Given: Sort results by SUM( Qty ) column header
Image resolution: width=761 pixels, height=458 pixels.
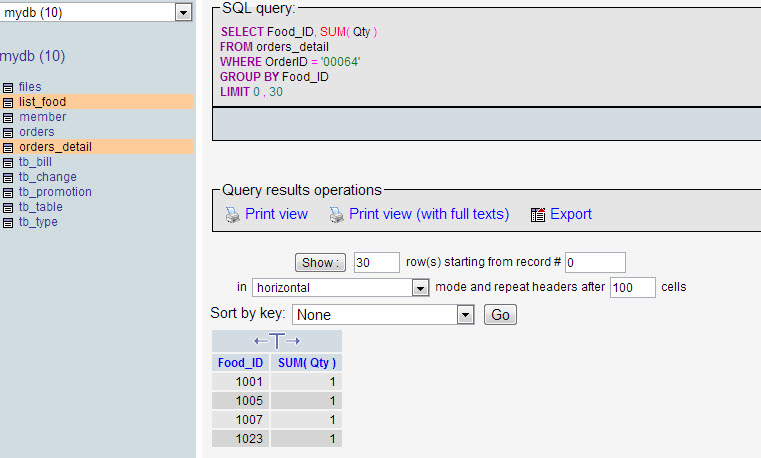Looking at the screenshot, I should tap(307, 363).
